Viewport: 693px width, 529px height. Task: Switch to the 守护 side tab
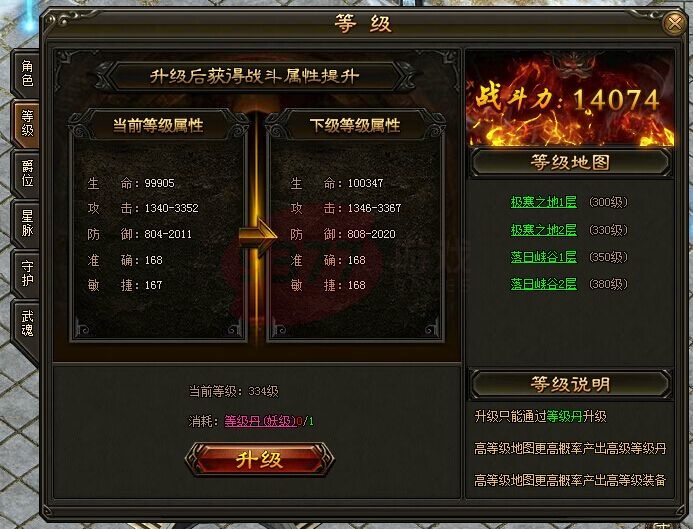(x=27, y=273)
